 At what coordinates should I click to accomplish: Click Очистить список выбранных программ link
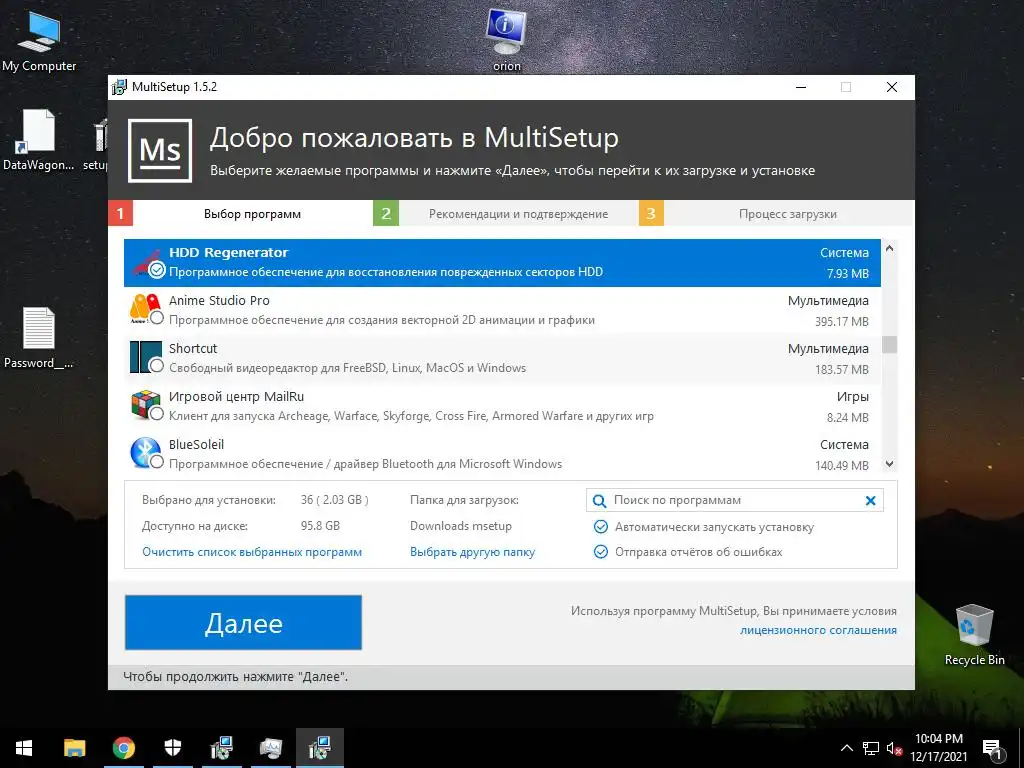coord(252,552)
